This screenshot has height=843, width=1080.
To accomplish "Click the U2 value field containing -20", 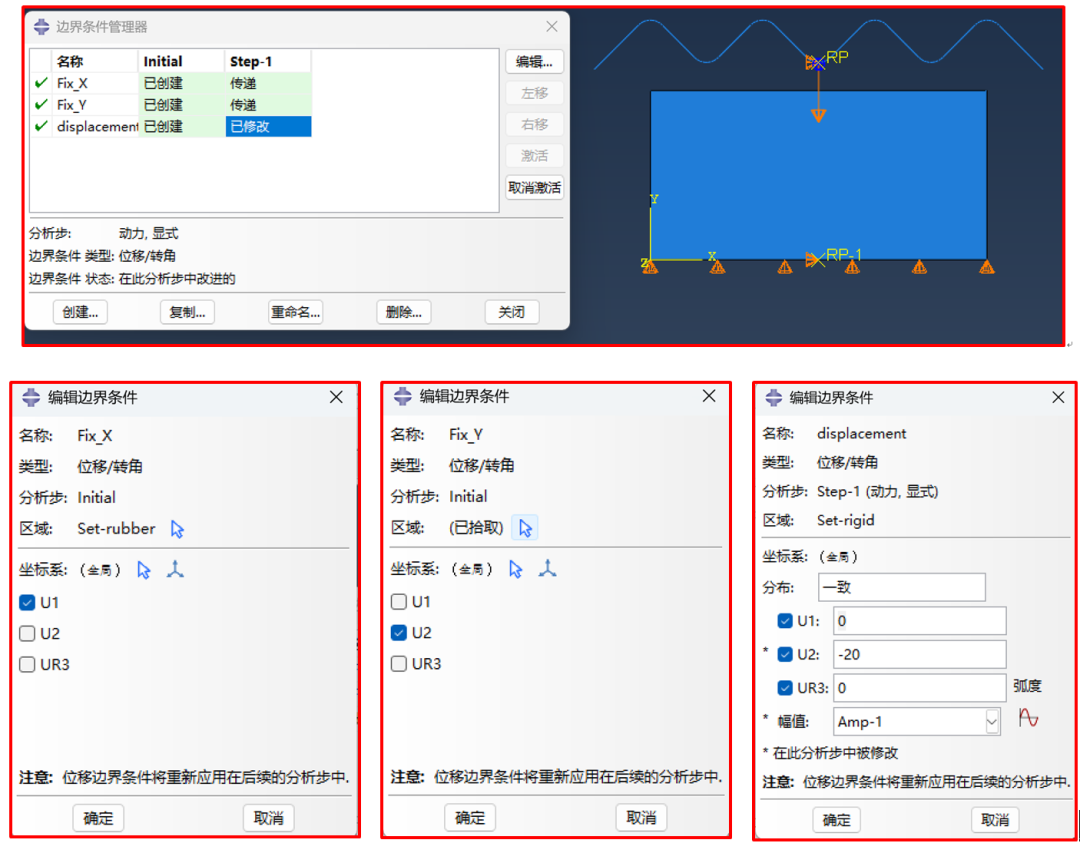I will (x=918, y=655).
